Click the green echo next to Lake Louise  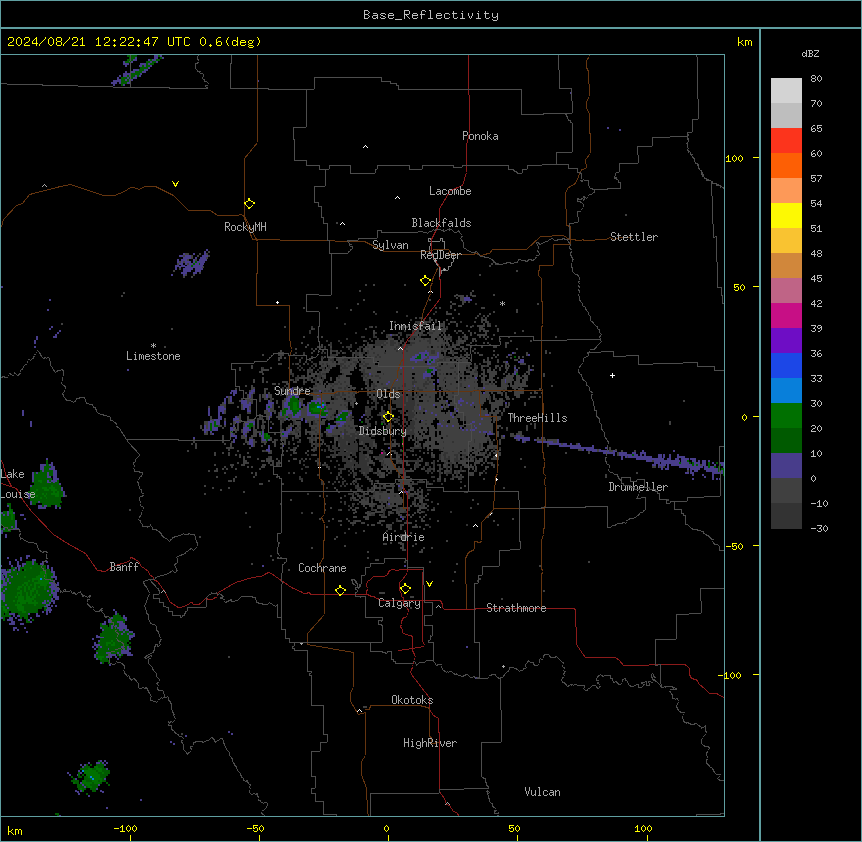(47, 485)
